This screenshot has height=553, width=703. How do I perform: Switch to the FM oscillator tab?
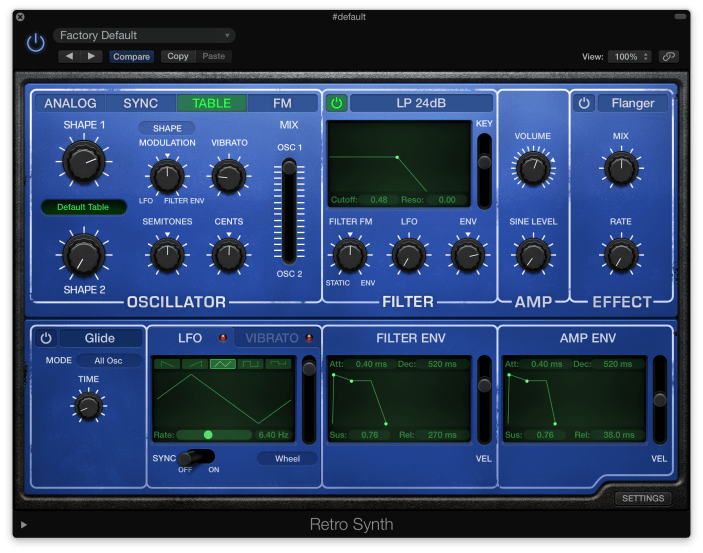[x=283, y=103]
